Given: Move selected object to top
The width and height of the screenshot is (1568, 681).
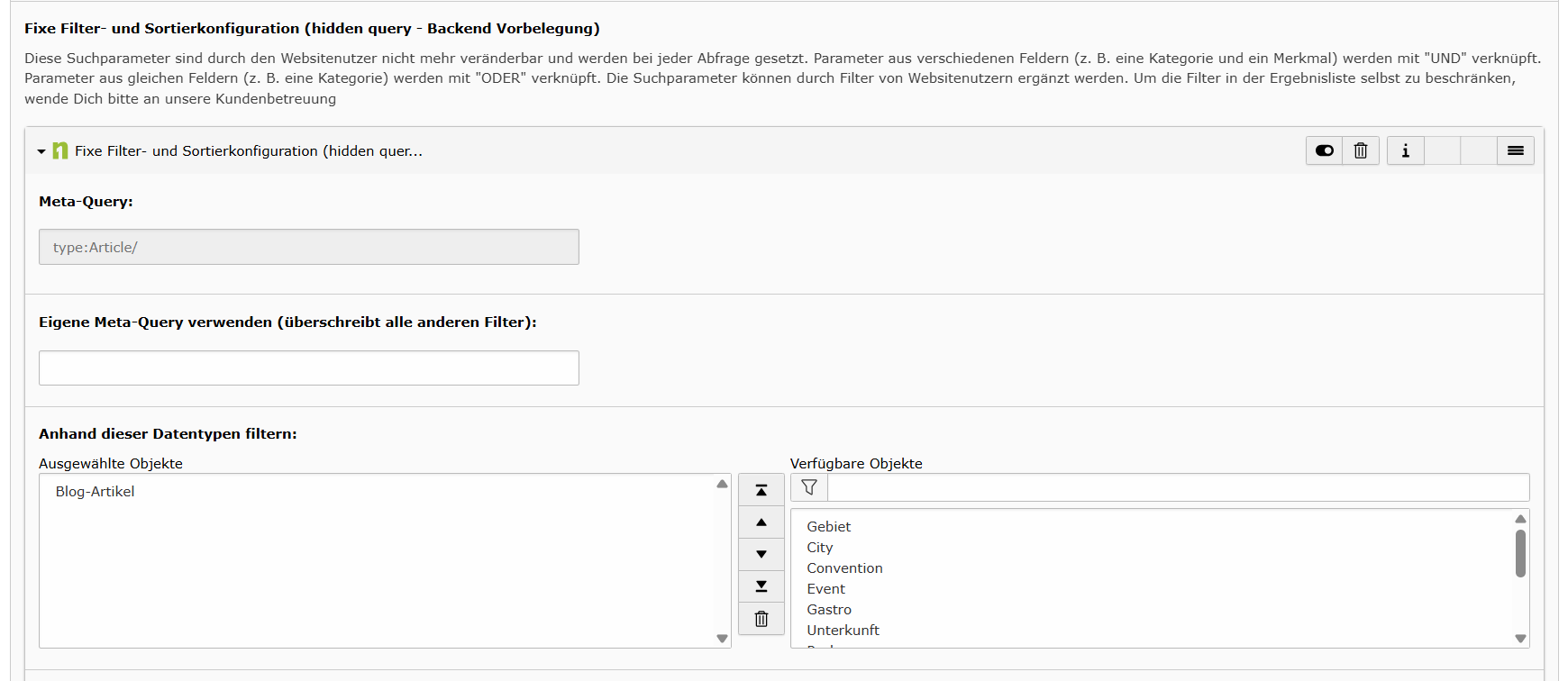Looking at the screenshot, I should [x=761, y=490].
